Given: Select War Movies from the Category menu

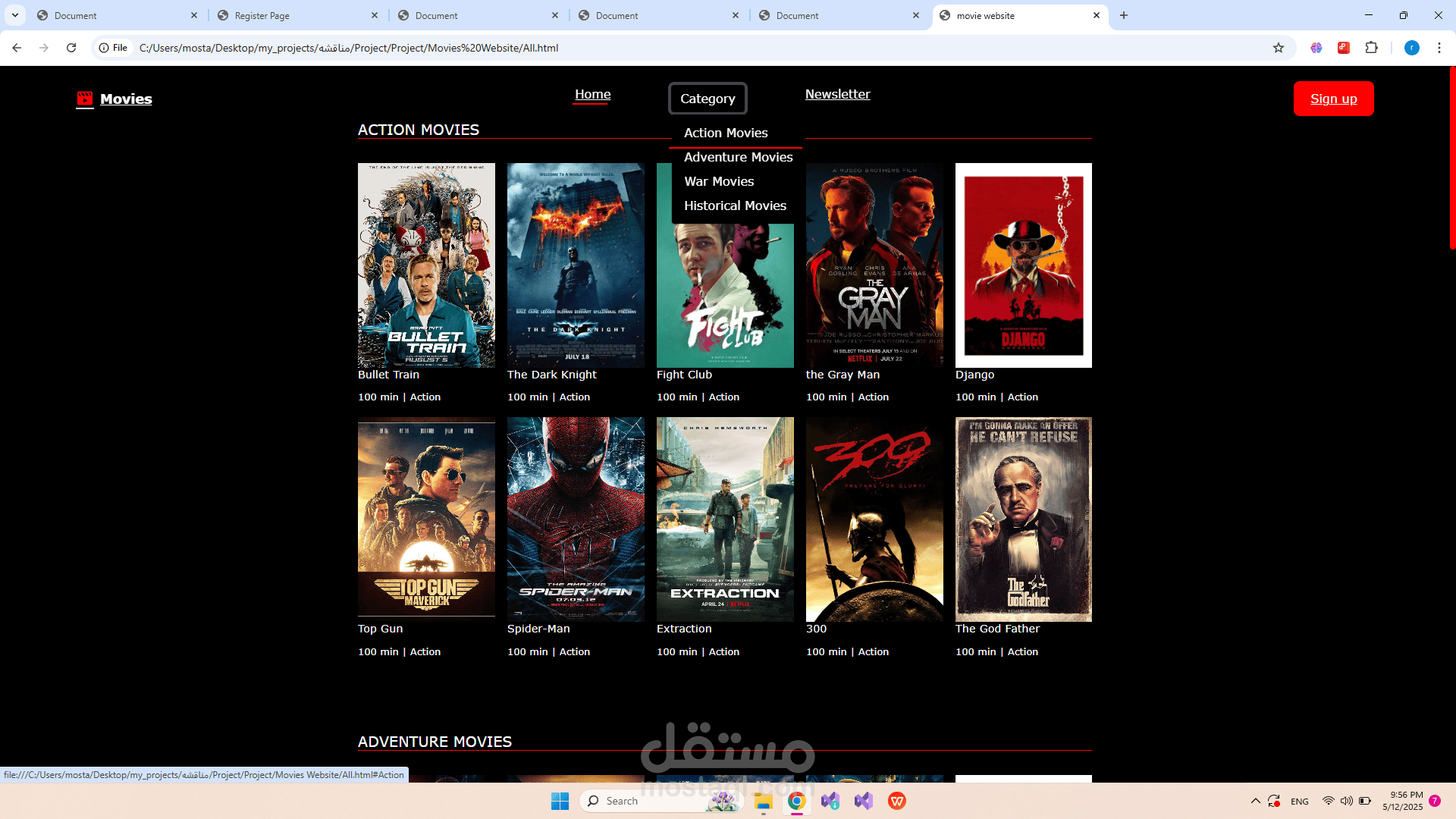Looking at the screenshot, I should [x=719, y=181].
